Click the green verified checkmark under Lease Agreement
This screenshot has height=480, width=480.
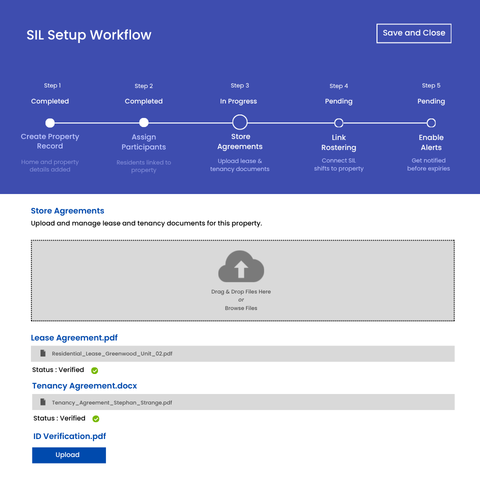(x=95, y=370)
